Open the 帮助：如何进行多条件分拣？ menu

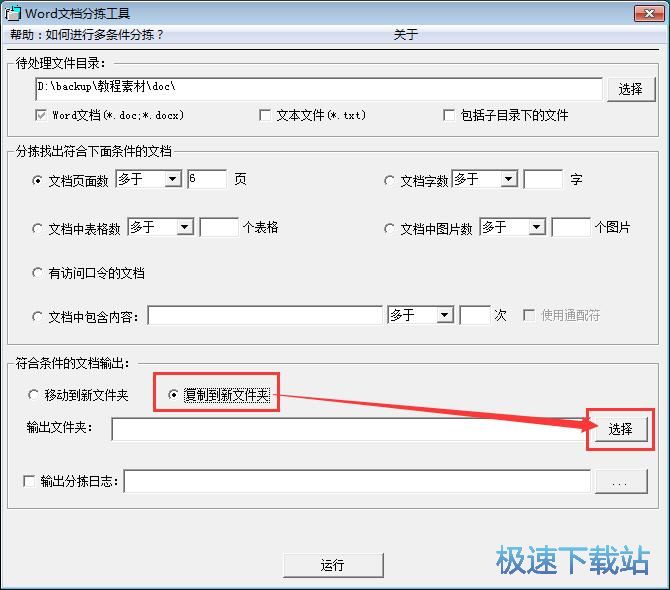coord(86,35)
